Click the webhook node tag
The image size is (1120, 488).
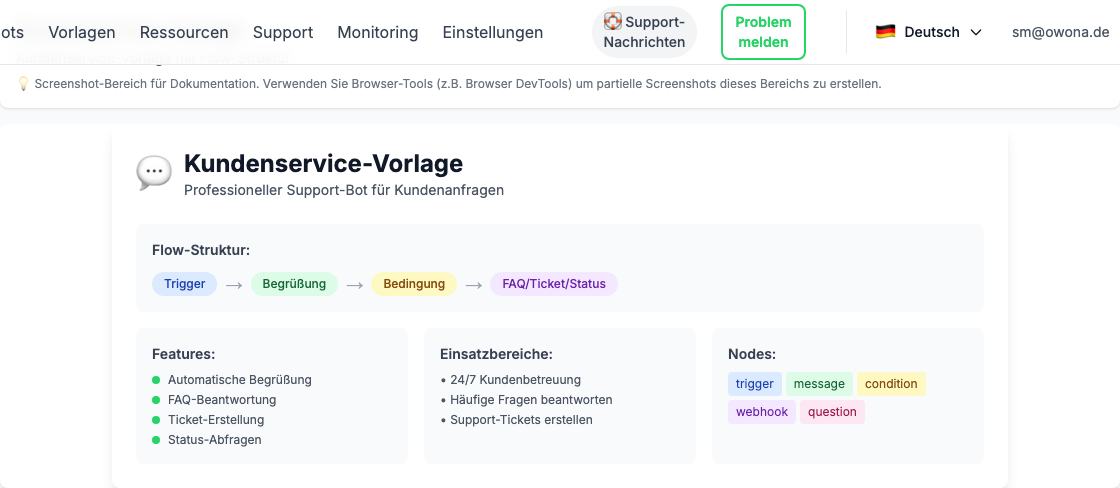[761, 412]
